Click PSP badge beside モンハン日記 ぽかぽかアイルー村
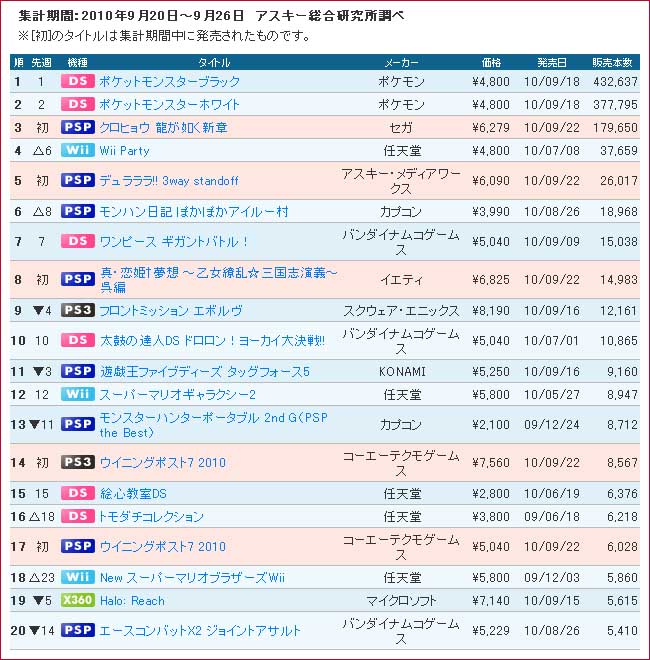This screenshot has width=650, height=660. click(78, 211)
